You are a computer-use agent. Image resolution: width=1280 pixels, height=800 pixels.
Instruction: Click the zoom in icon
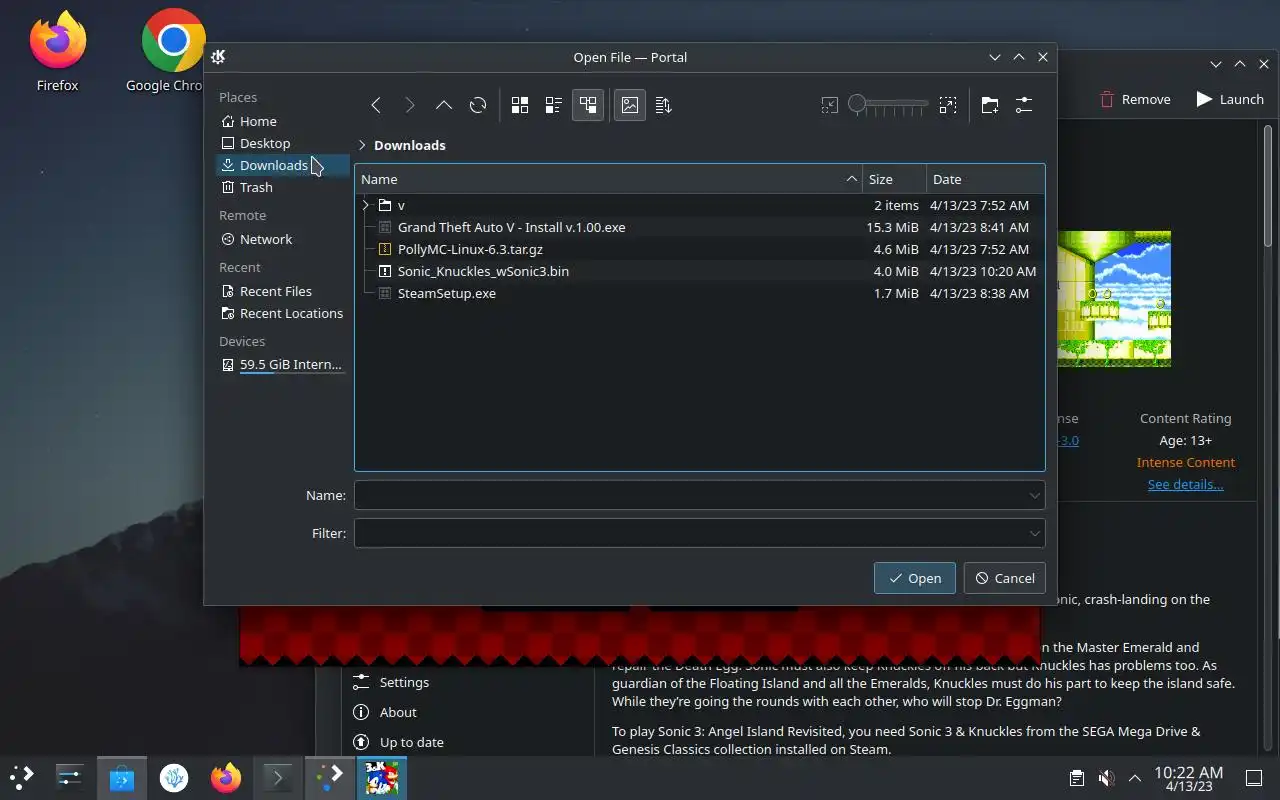[948, 105]
